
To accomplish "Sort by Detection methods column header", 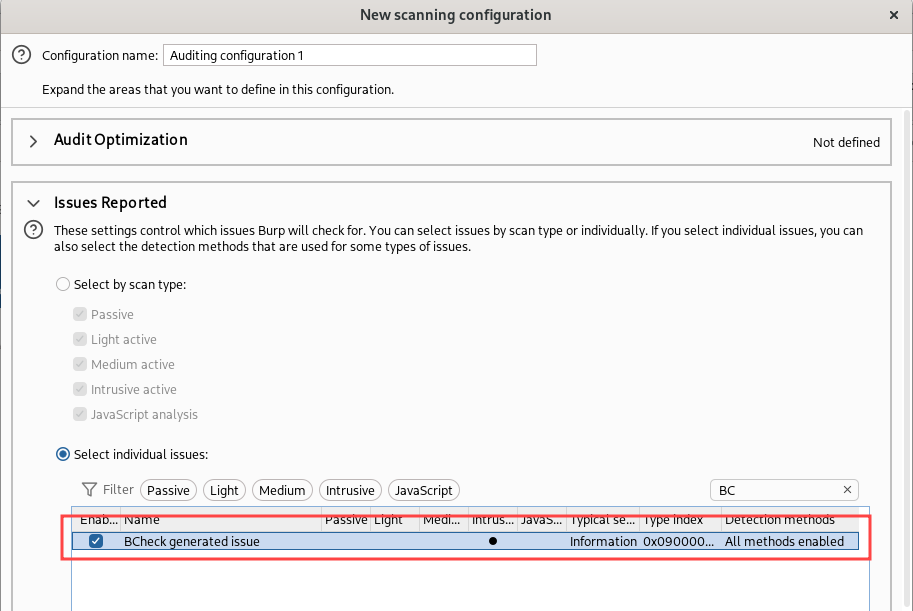I will click(788, 520).
